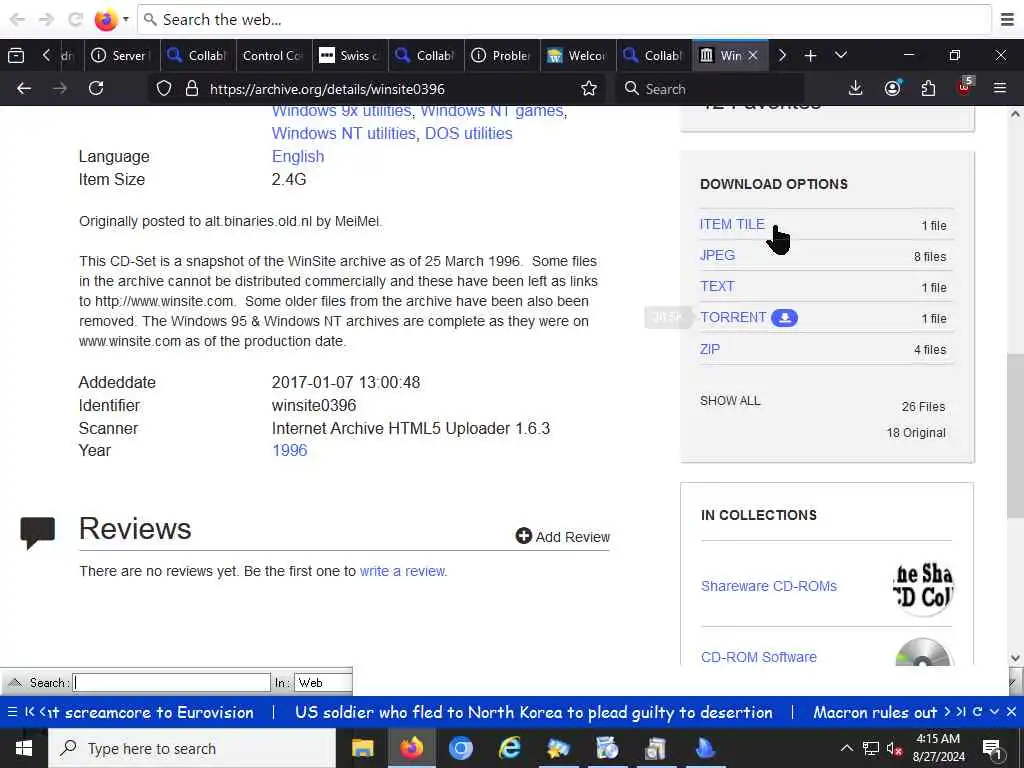
Task: Close the active 'Win' tab
Action: tap(753, 56)
